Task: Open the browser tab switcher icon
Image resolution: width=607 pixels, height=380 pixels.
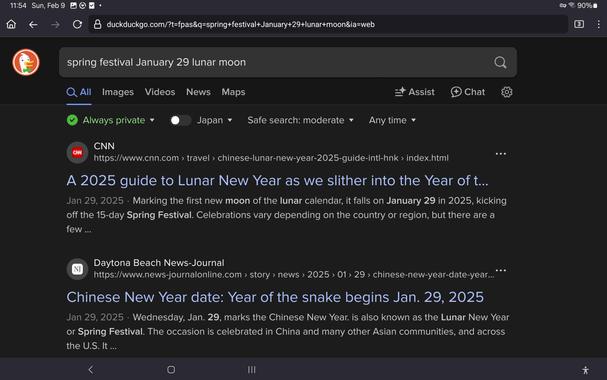Action: point(579,24)
